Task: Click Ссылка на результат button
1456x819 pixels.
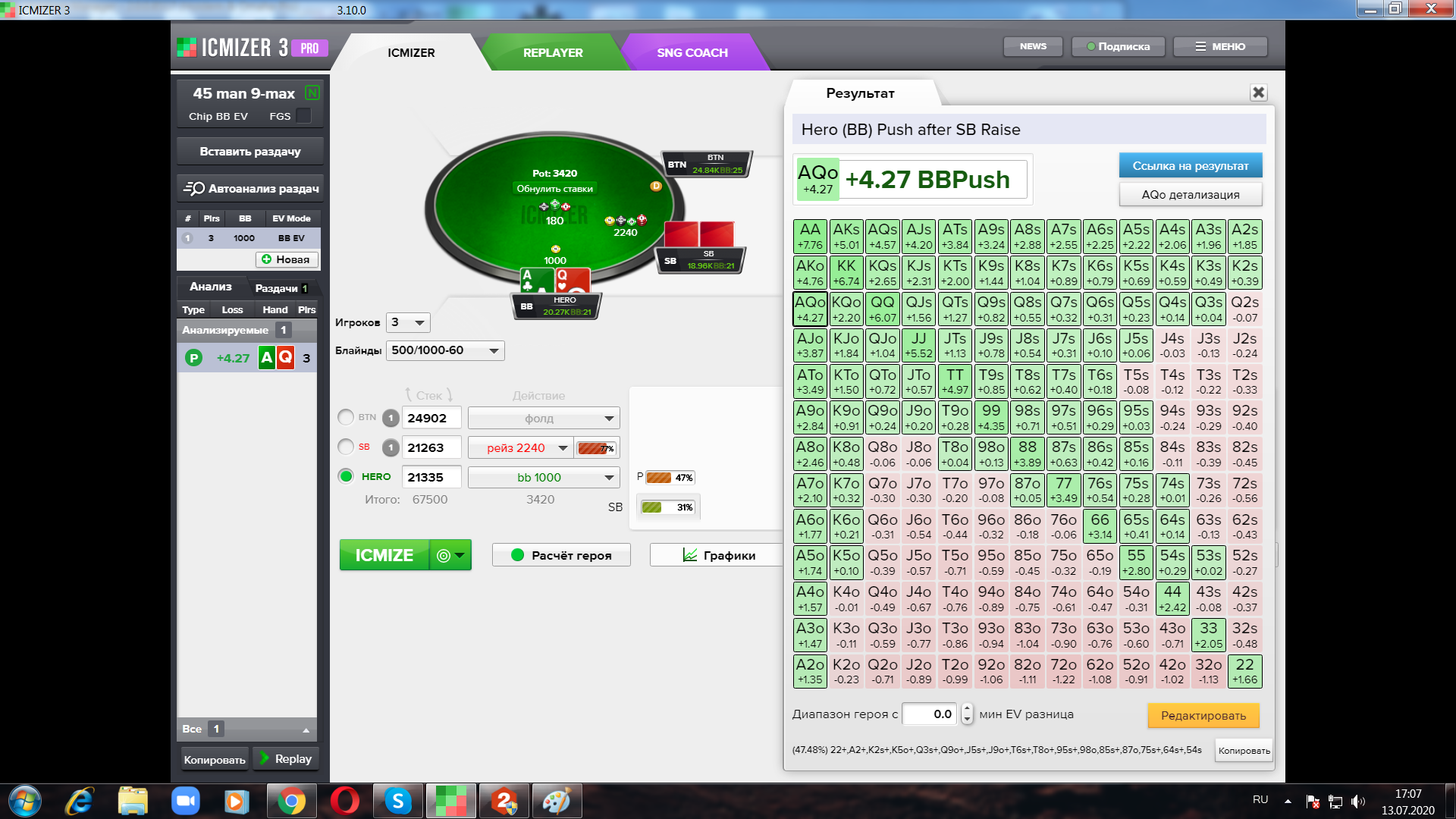Action: pyautogui.click(x=1191, y=165)
